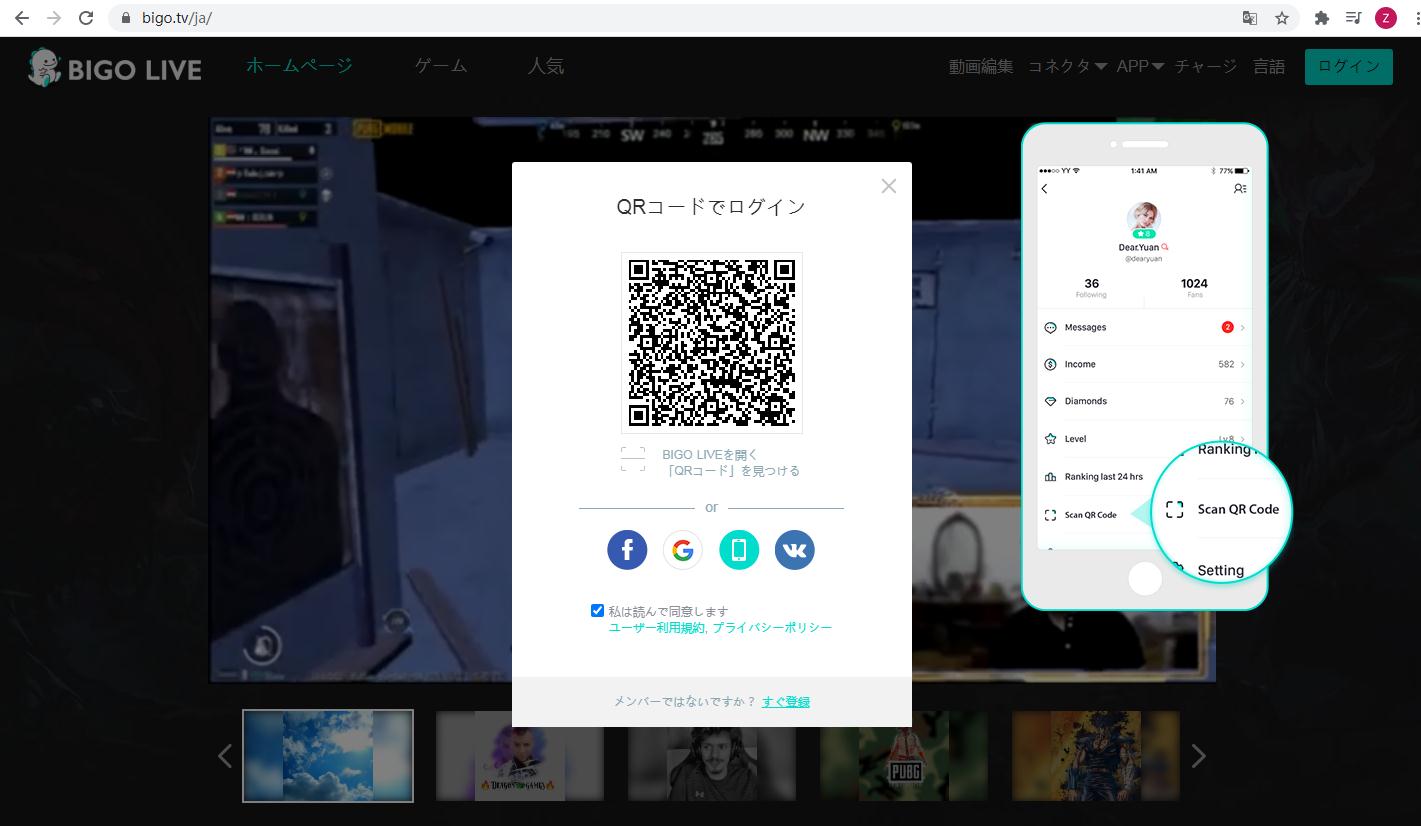The image size is (1421, 826).
Task: Expand the コネクタ dropdown
Action: (1067, 66)
